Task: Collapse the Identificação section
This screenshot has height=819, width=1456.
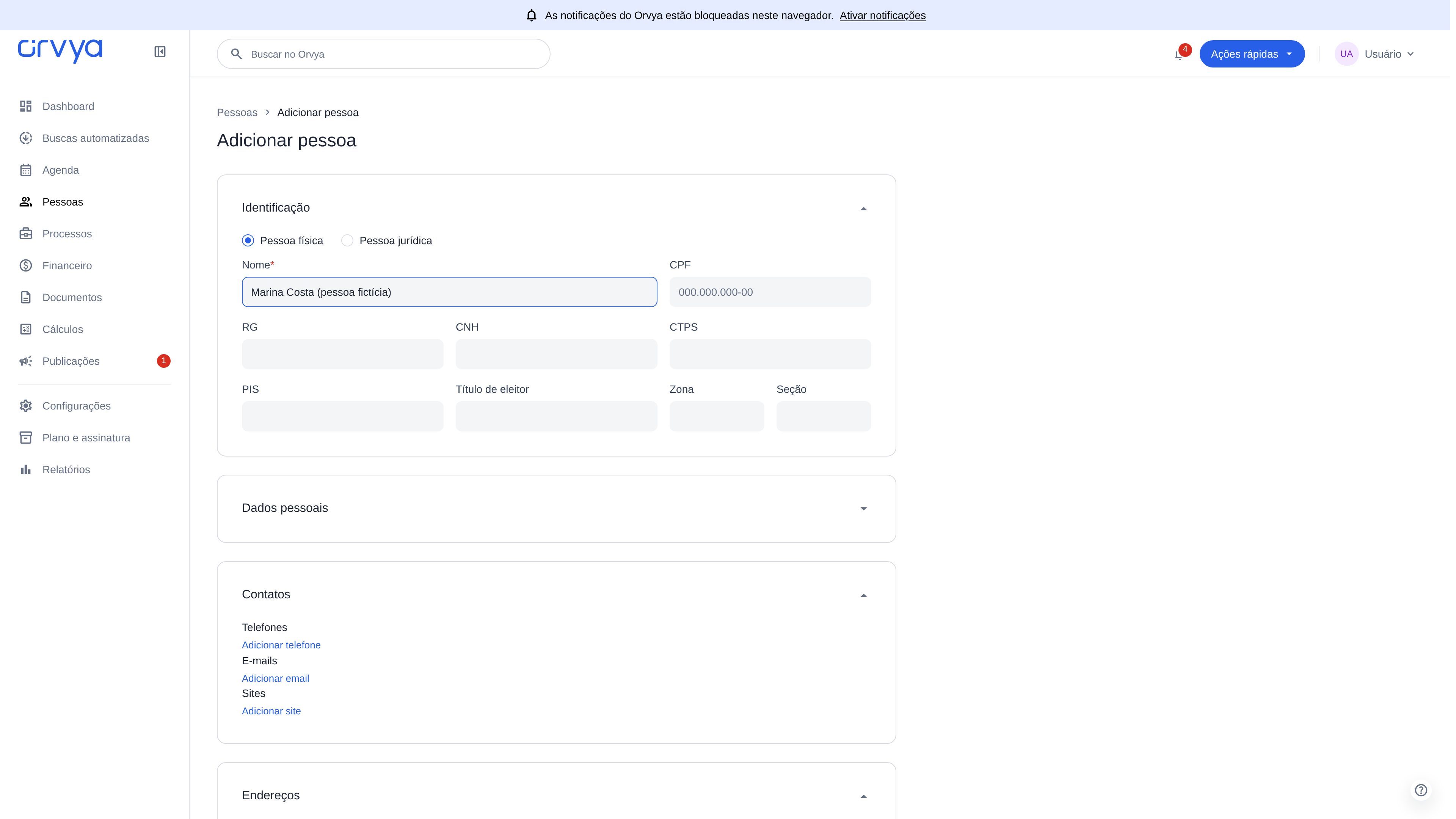Action: [x=863, y=209]
